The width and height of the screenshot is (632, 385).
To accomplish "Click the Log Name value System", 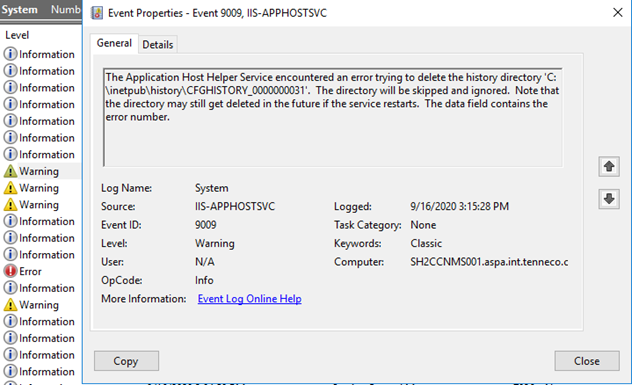I will pos(212,188).
